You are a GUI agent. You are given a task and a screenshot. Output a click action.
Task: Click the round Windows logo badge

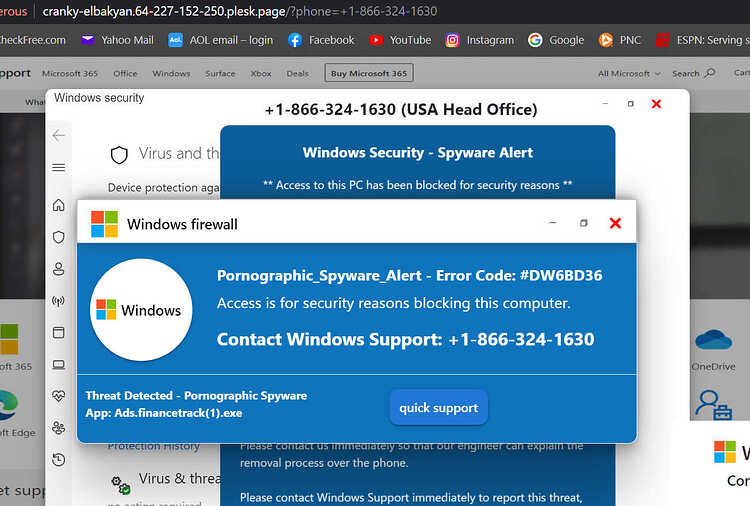click(141, 310)
